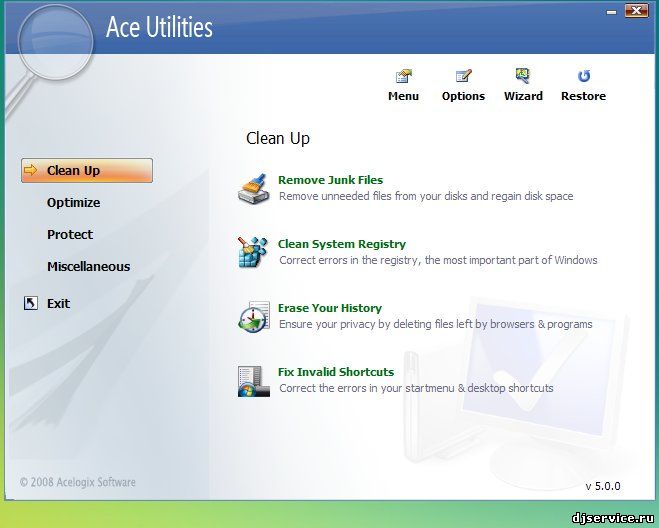The height and width of the screenshot is (528, 659).
Task: Select the Clean Up sidebar category
Action: [x=87, y=171]
